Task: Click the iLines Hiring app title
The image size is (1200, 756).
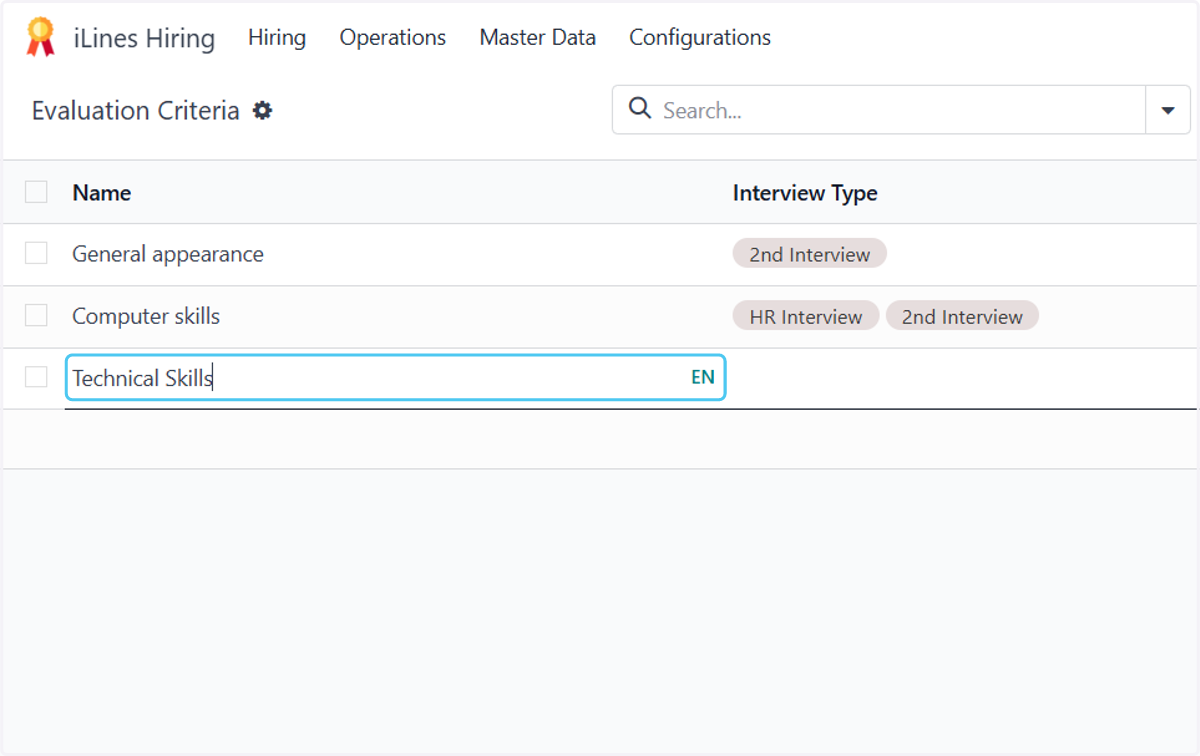Action: [144, 38]
